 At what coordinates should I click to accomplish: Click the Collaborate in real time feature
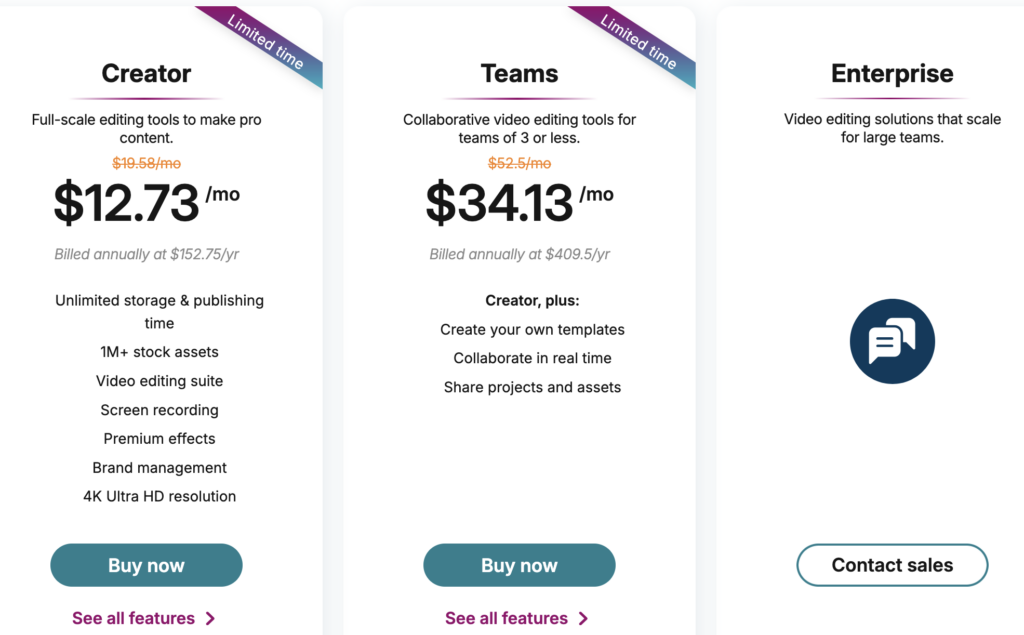point(532,358)
